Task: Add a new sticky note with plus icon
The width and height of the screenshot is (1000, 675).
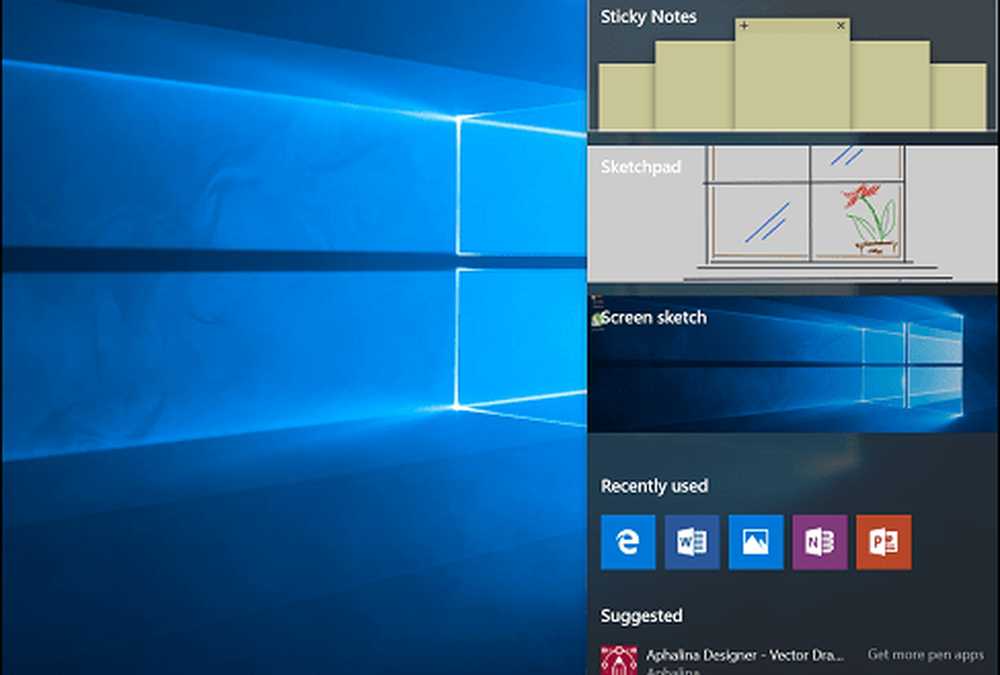Action: click(744, 25)
